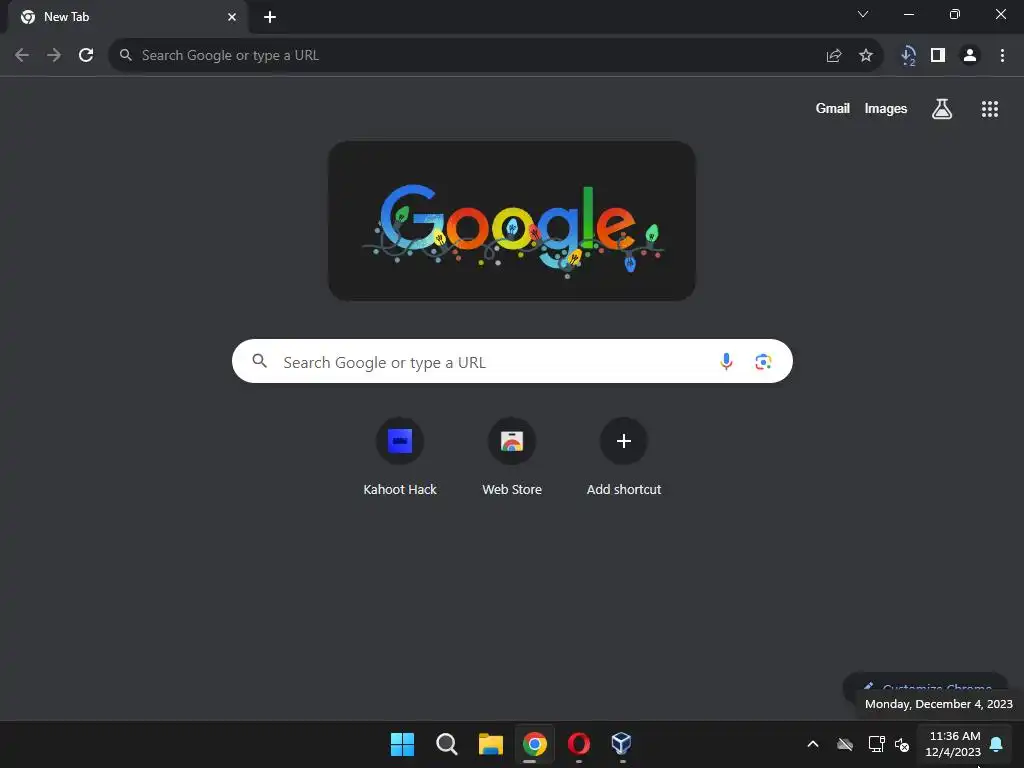
Task: Open notifications bell icon
Action: click(997, 744)
